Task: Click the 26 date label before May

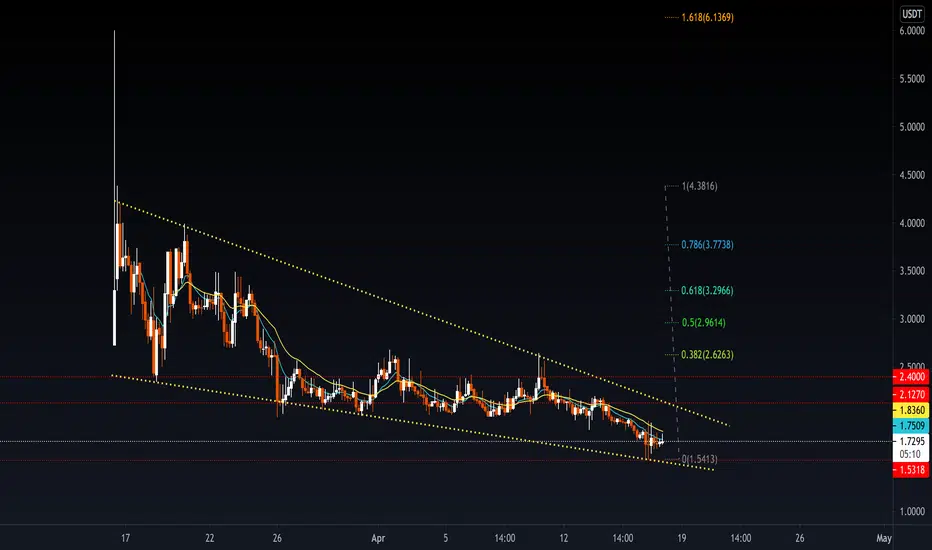Action: pyautogui.click(x=799, y=538)
